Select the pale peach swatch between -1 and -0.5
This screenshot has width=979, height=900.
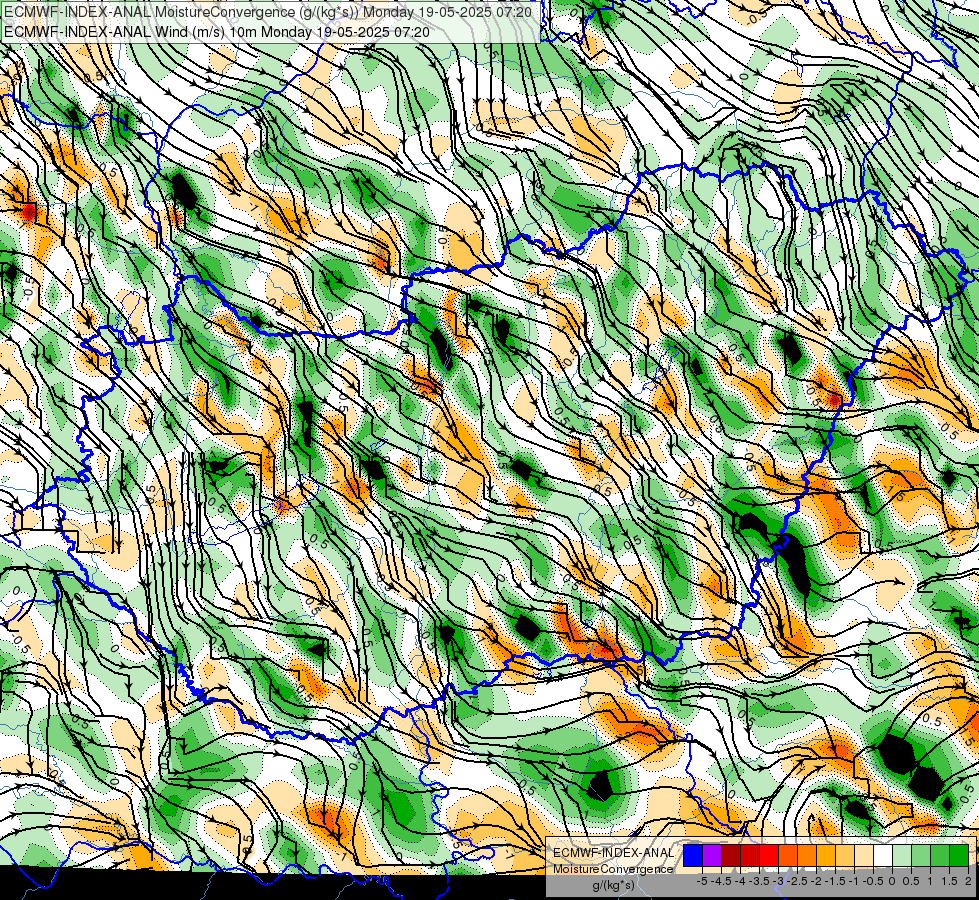(x=864, y=856)
